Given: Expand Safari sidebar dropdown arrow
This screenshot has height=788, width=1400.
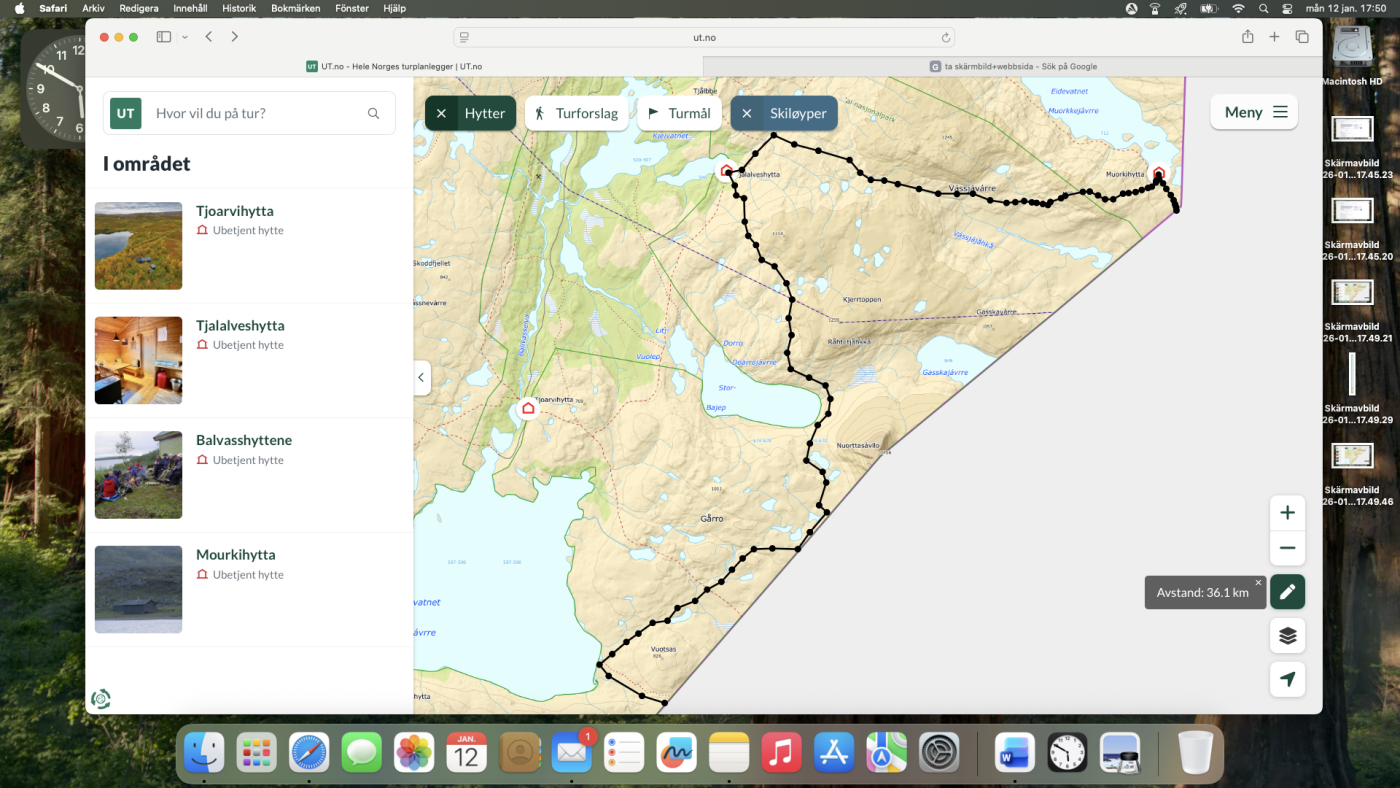Looking at the screenshot, I should pos(185,37).
